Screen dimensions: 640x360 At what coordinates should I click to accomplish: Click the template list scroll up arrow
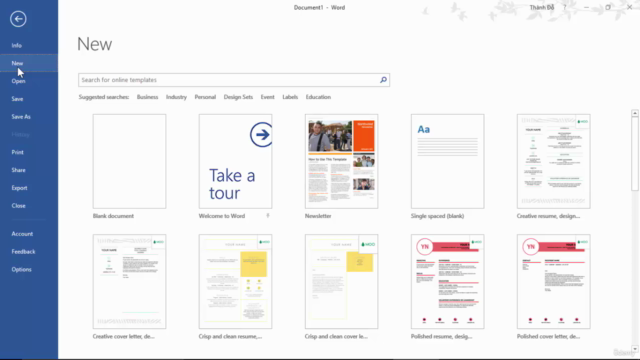pyautogui.click(x=635, y=113)
